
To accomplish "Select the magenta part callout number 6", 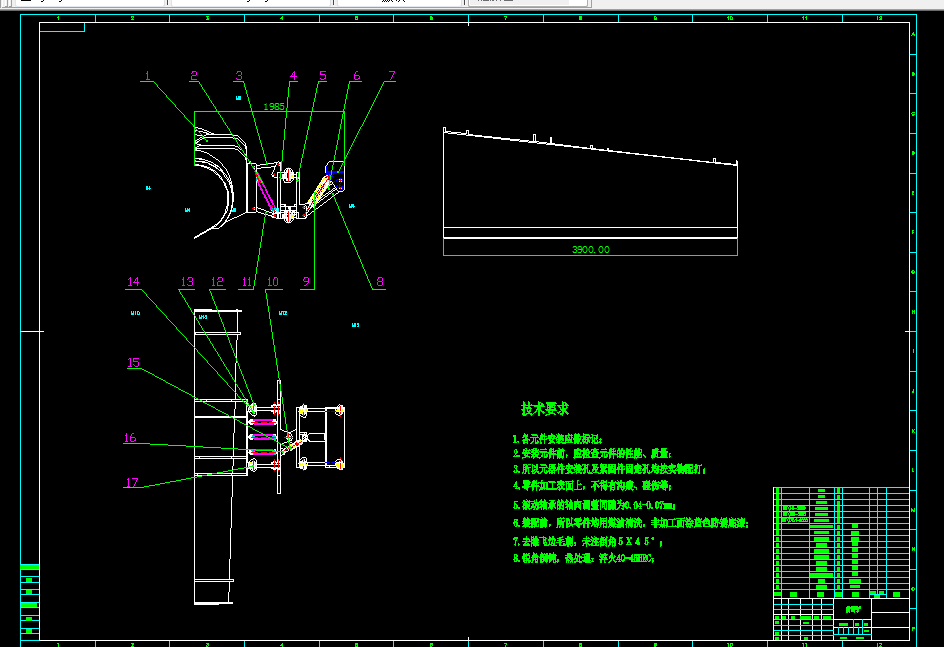I will point(356,76).
